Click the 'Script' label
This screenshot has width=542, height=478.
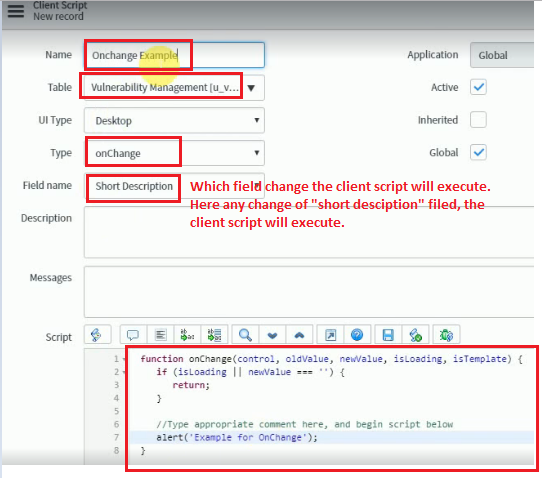(x=59, y=337)
